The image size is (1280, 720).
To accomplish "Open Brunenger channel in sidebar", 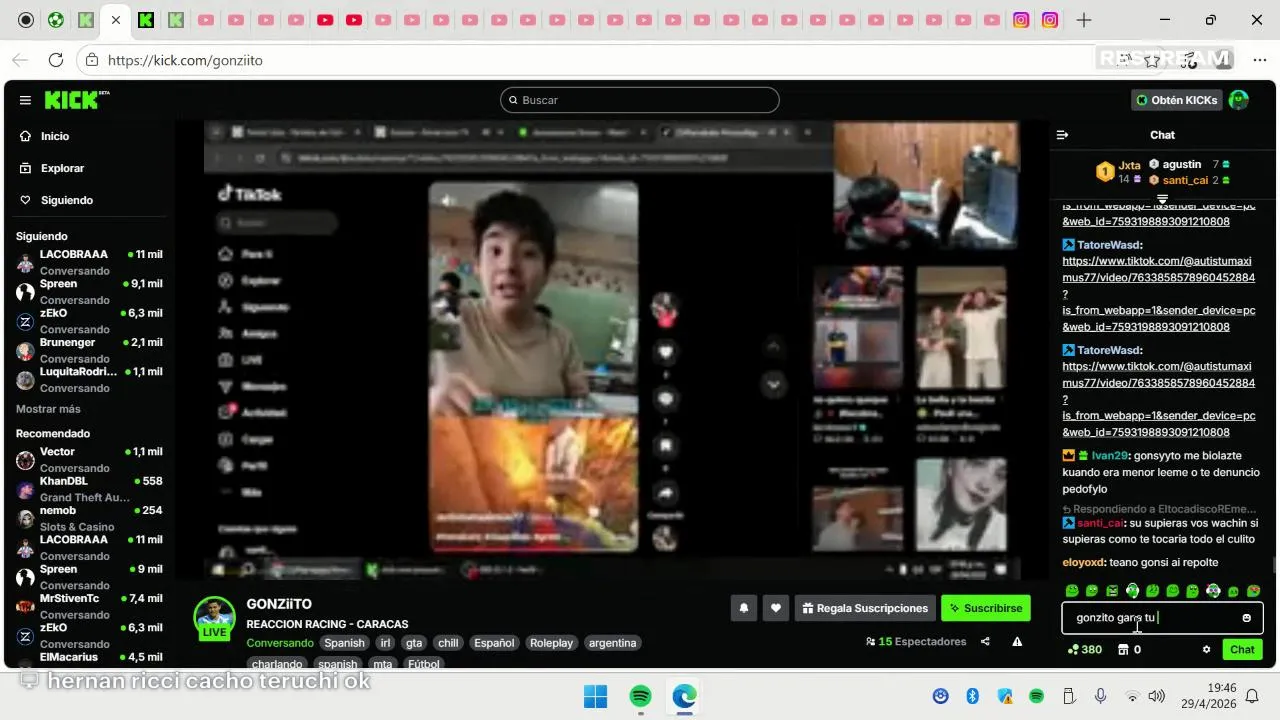I will pos(88,350).
